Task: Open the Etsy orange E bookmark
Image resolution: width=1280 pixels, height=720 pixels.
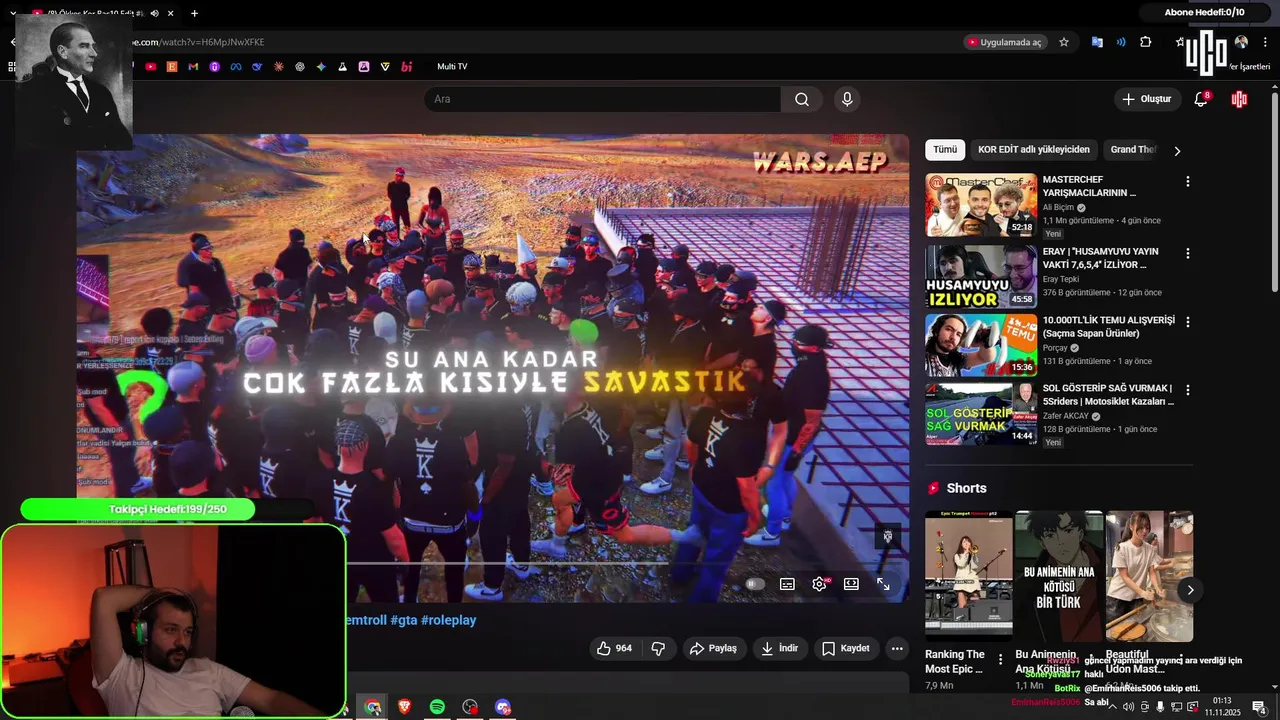Action: click(172, 67)
